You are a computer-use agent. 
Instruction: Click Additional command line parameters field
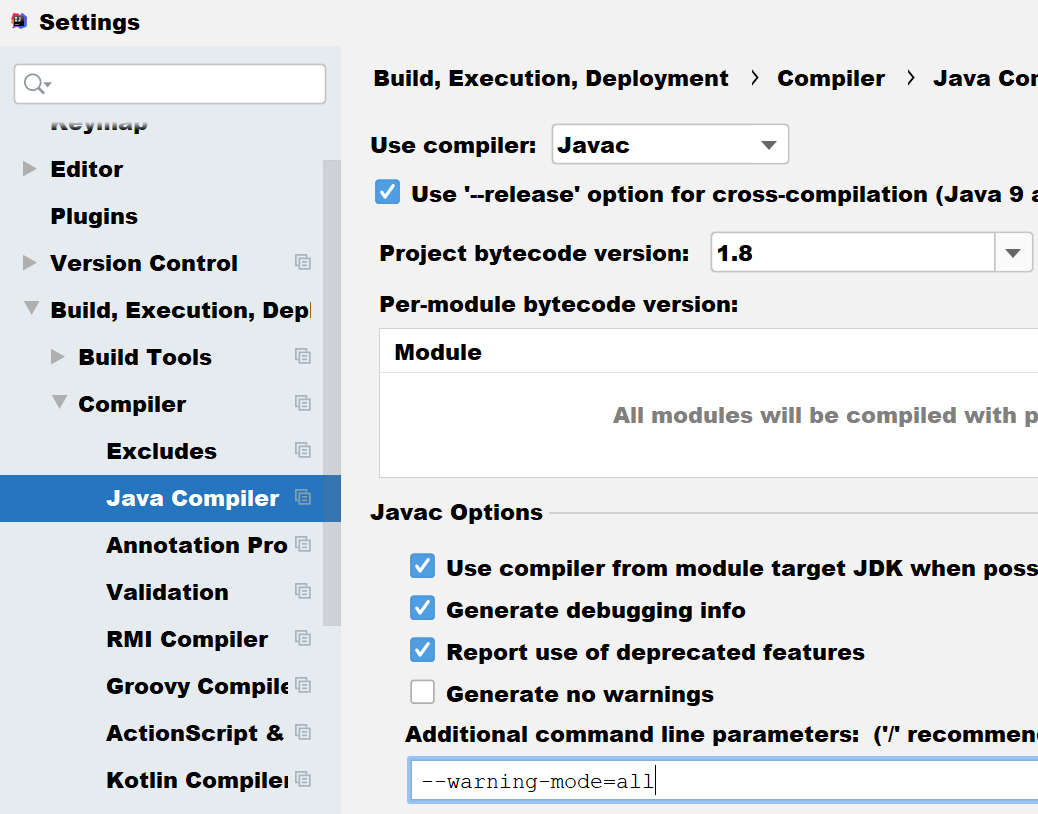(x=724, y=781)
